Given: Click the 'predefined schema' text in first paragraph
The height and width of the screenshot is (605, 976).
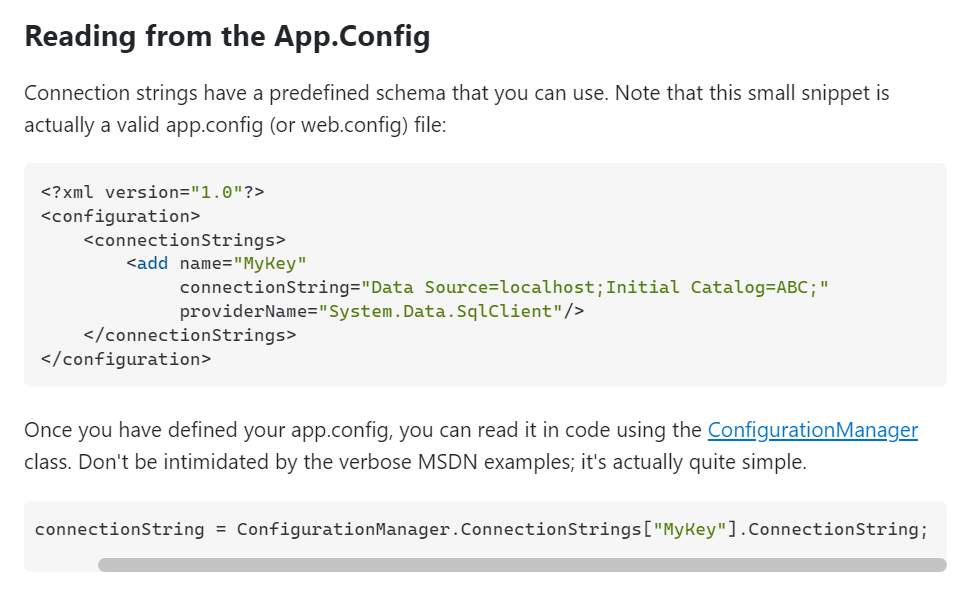Looking at the screenshot, I should tap(357, 93).
